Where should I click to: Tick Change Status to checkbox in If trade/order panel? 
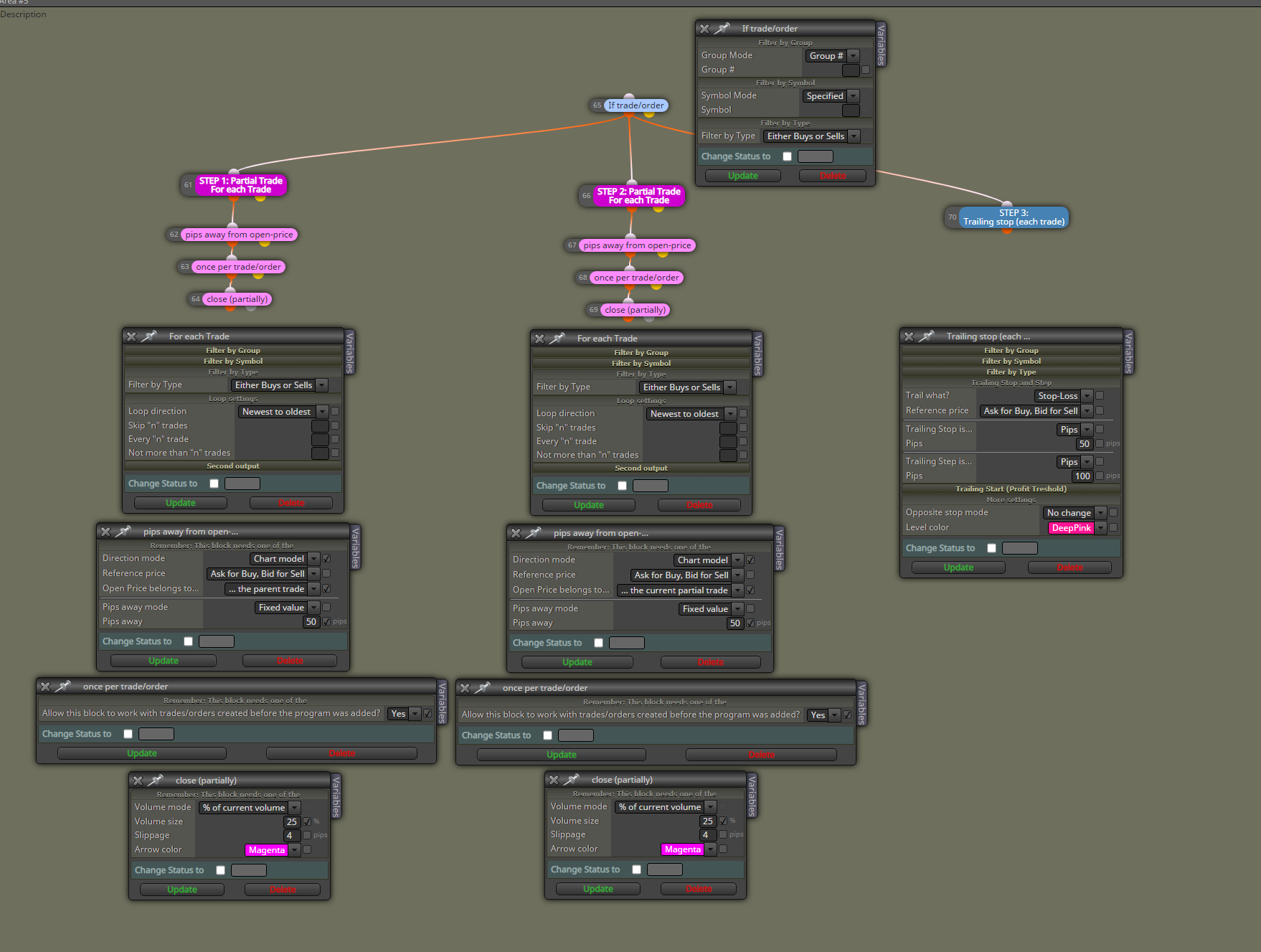point(787,156)
